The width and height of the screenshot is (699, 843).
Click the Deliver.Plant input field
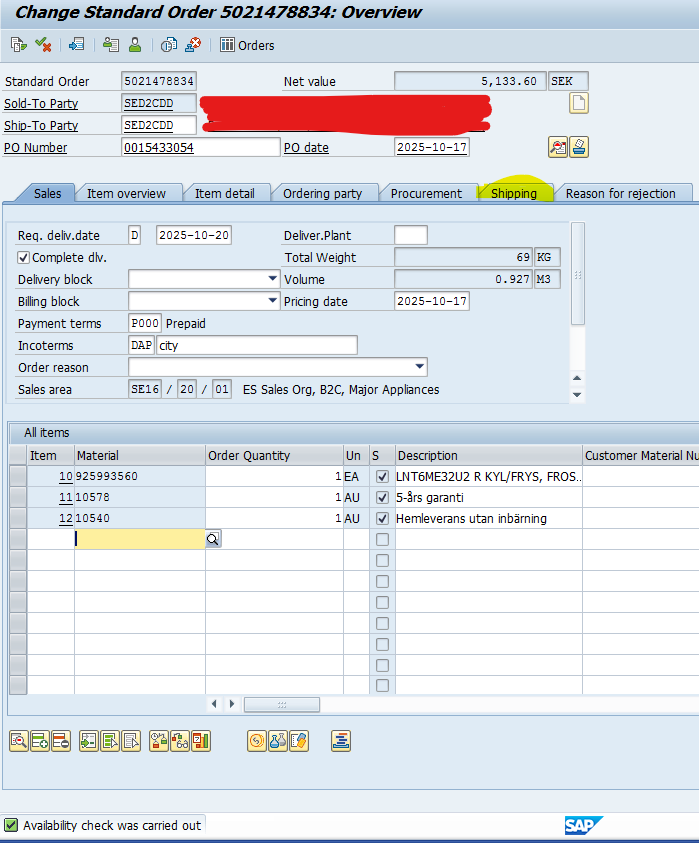point(411,235)
